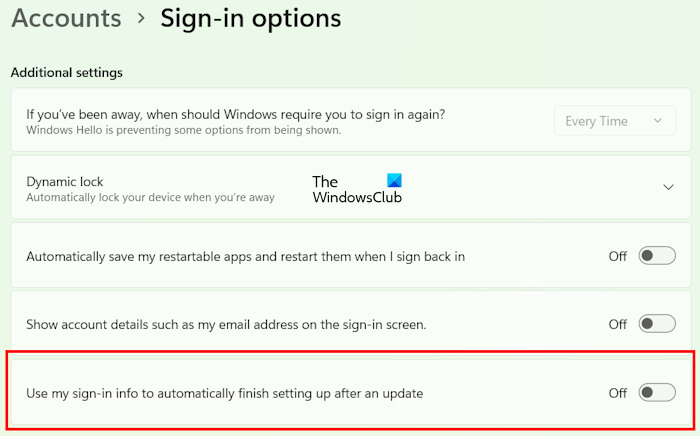Click the 'Use my sign-in info' setting label

click(x=224, y=393)
